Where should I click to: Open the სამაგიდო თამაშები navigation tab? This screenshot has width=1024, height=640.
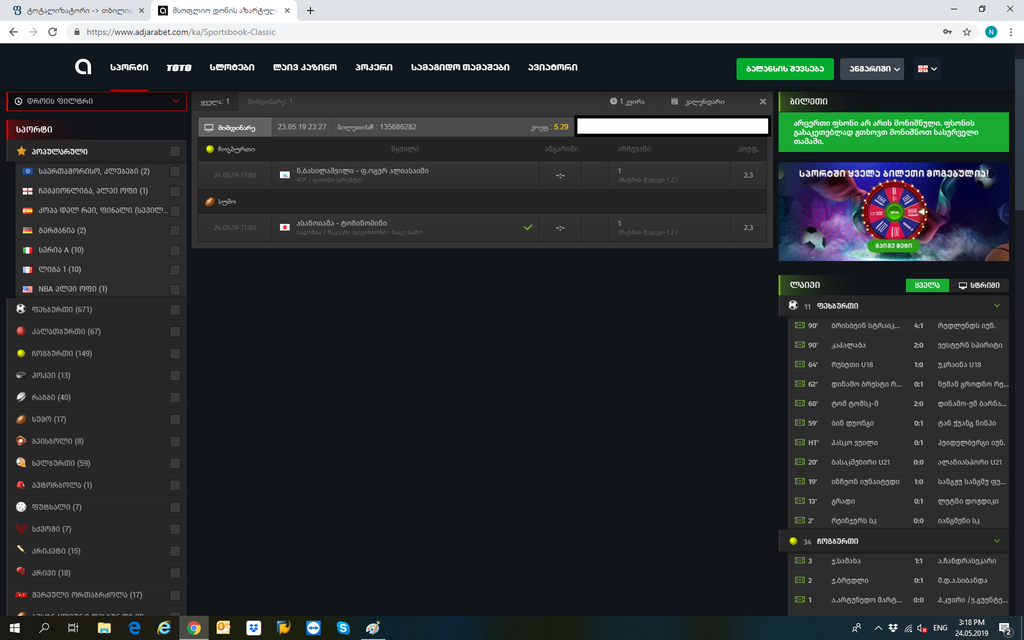pos(460,67)
